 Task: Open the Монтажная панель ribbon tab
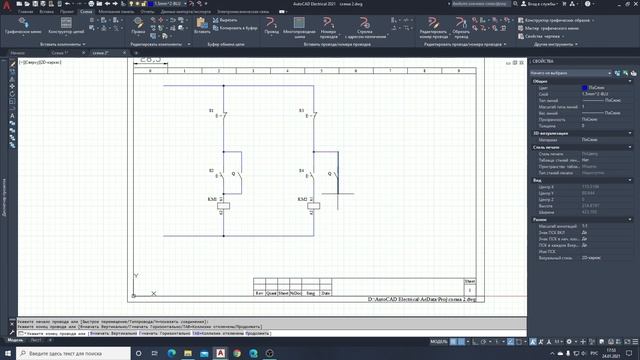click(116, 12)
